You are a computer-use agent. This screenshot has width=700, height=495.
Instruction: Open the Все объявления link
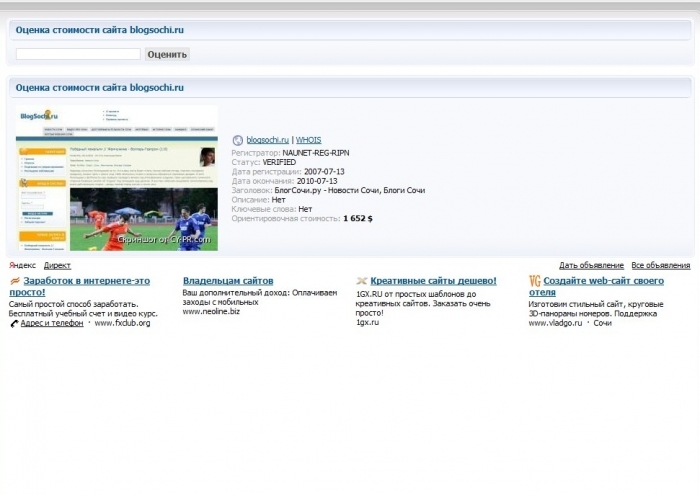point(660,266)
